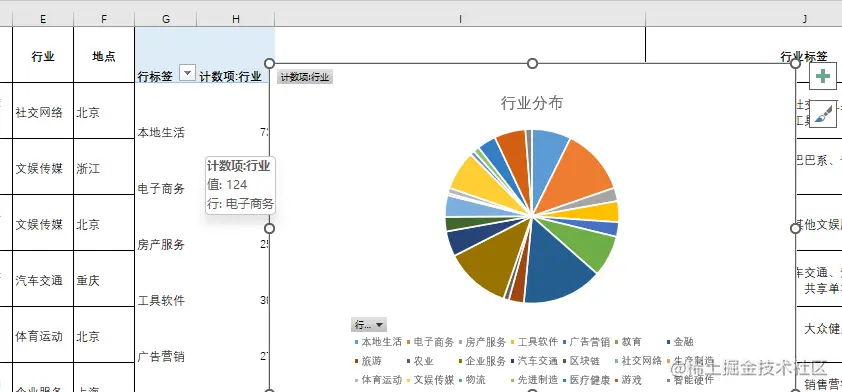Click the left-middle chart resize handle
Viewport: 842px width, 392px height.
pyautogui.click(x=270, y=229)
